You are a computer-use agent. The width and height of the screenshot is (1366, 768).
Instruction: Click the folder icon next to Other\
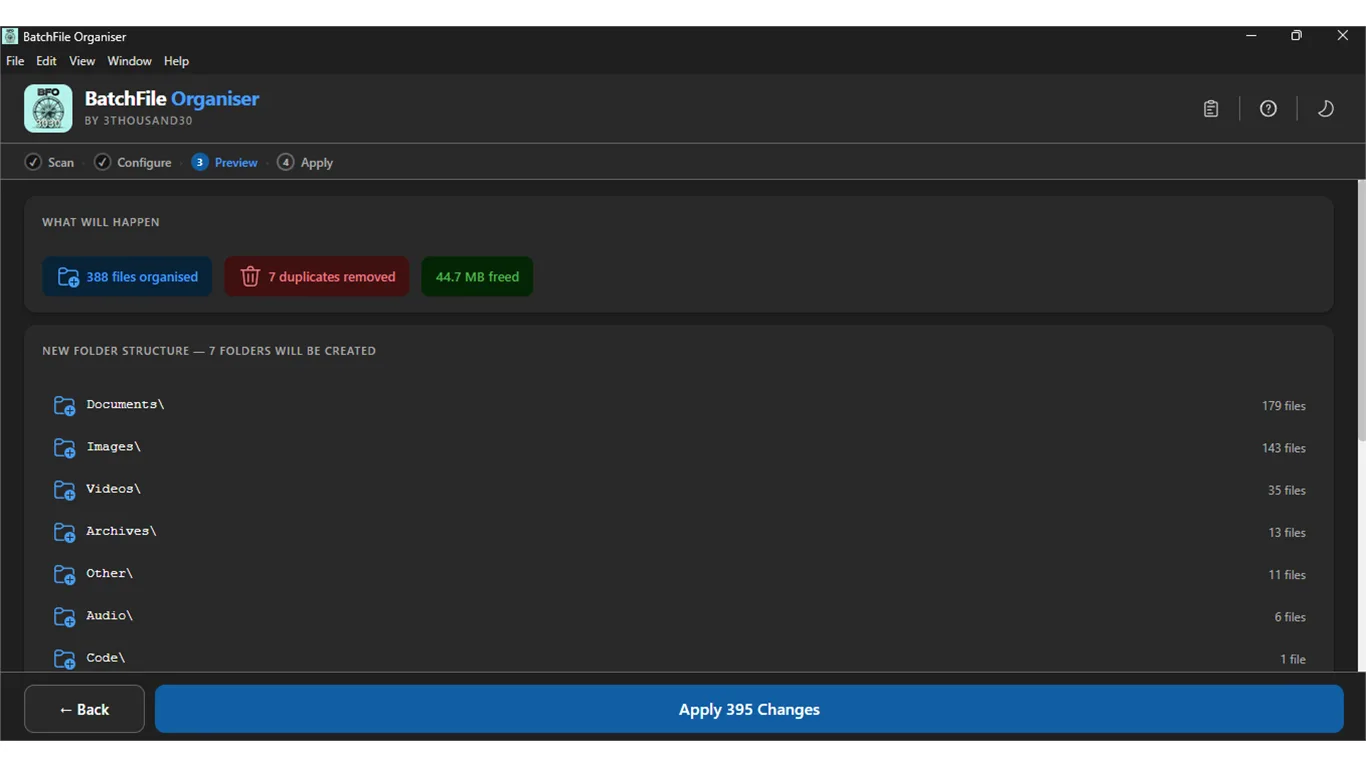pos(64,574)
